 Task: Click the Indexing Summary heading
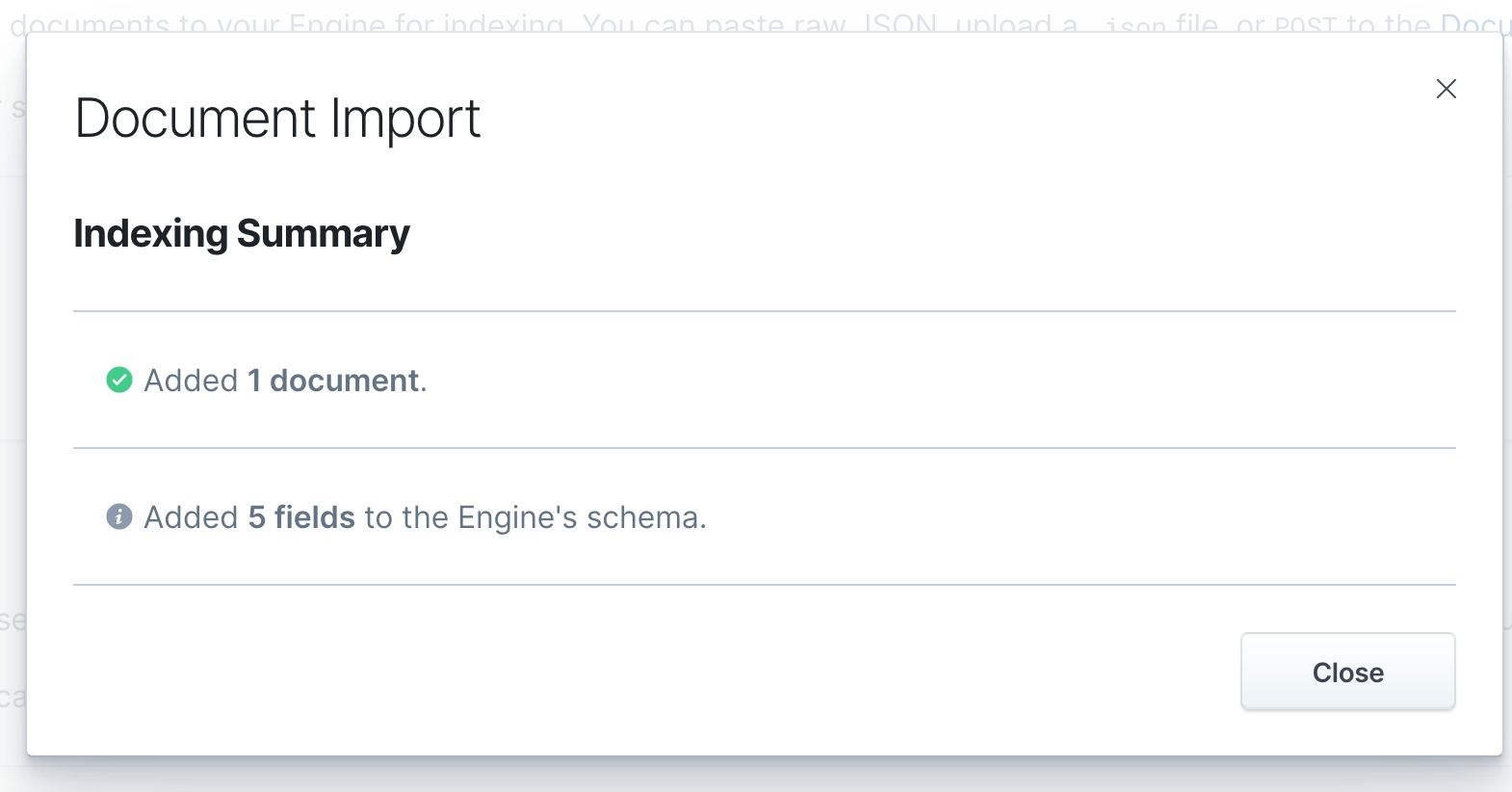click(242, 234)
